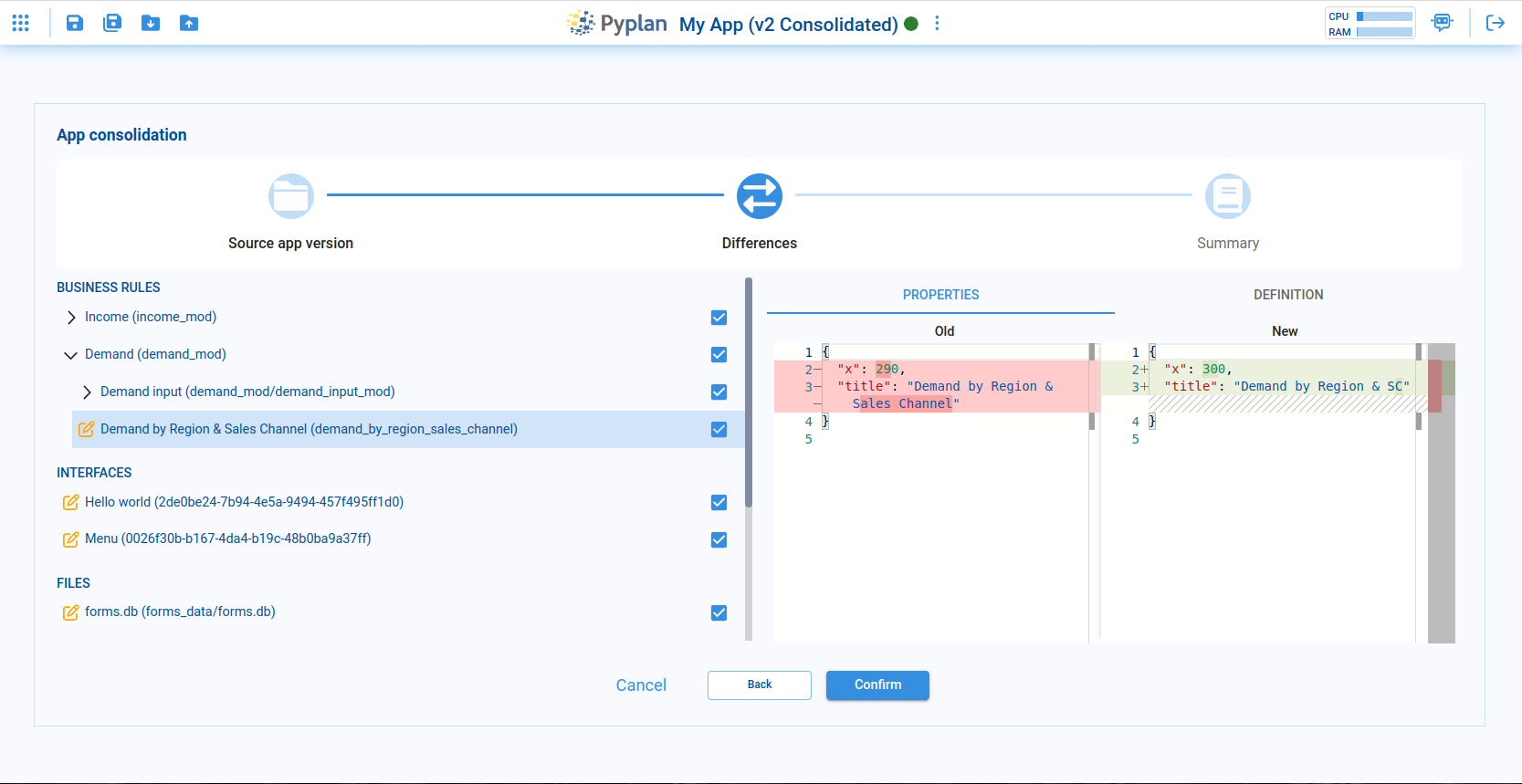Click the upload app icon
Image resolution: width=1522 pixels, height=784 pixels.
click(189, 23)
